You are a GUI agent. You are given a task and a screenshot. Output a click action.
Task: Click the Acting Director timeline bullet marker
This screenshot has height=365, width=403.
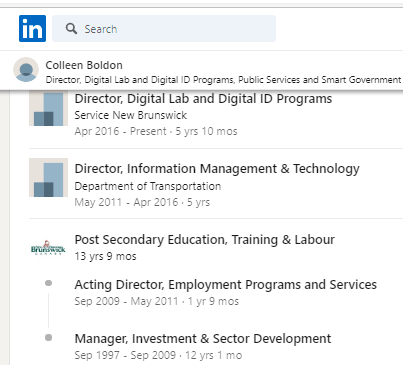48,283
